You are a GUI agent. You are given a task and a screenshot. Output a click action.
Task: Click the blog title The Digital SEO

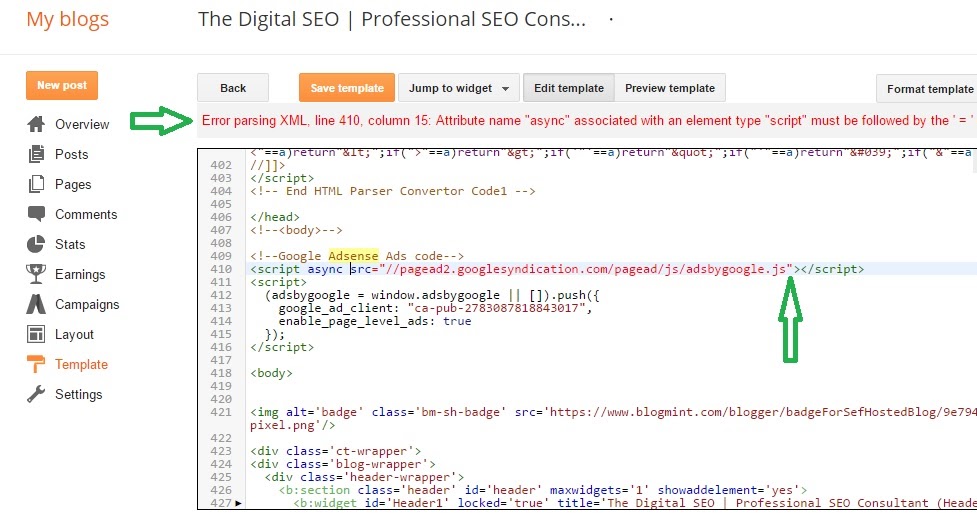click(x=392, y=19)
